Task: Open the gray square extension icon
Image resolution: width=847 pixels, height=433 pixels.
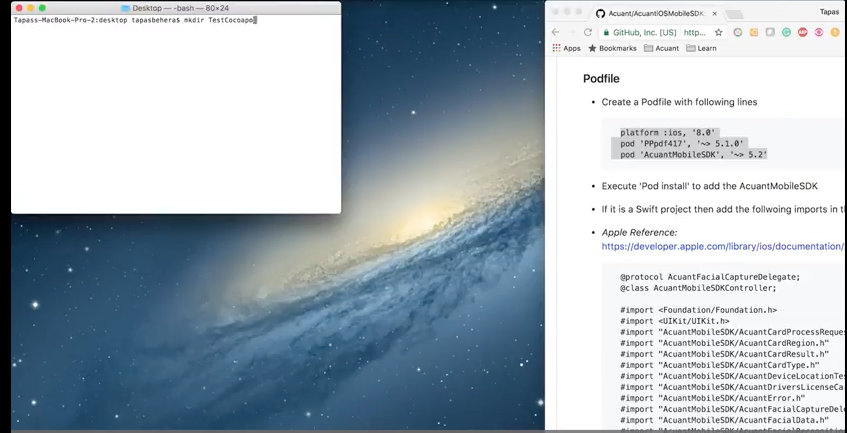Action: (x=770, y=32)
